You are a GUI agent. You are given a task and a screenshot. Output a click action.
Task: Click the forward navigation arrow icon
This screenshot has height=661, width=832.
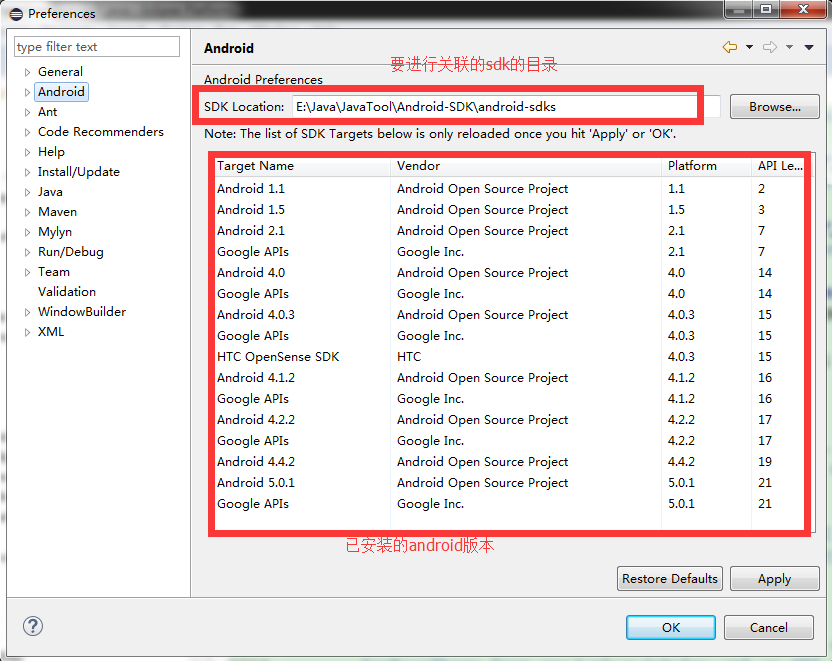[770, 47]
